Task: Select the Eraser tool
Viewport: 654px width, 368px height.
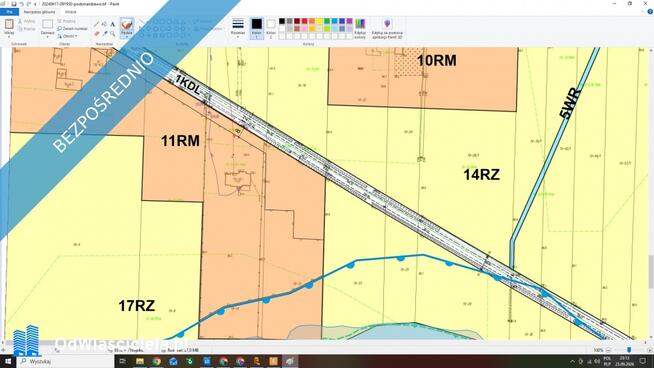Action: (97, 33)
